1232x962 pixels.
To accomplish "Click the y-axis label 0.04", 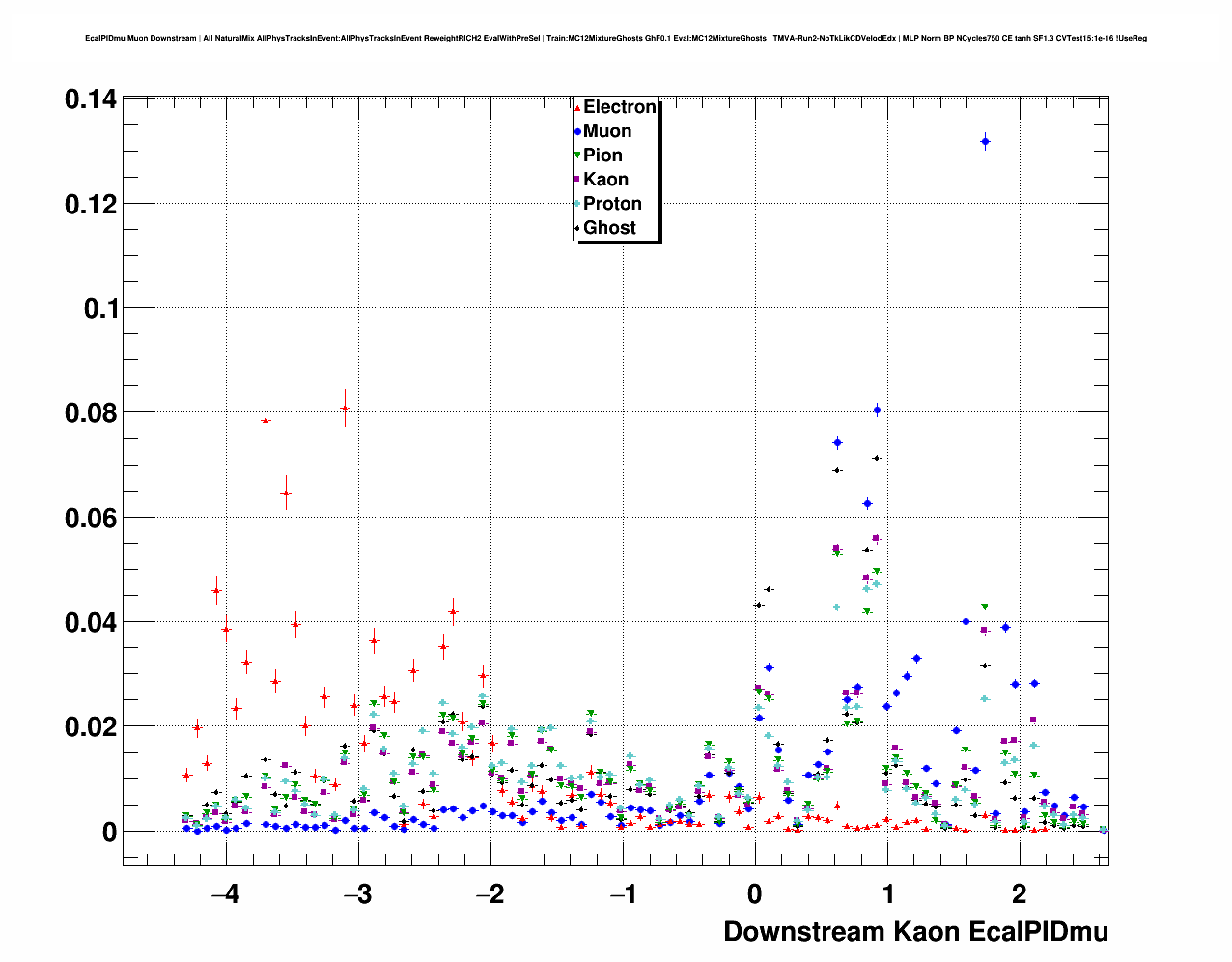I will click(x=91, y=622).
